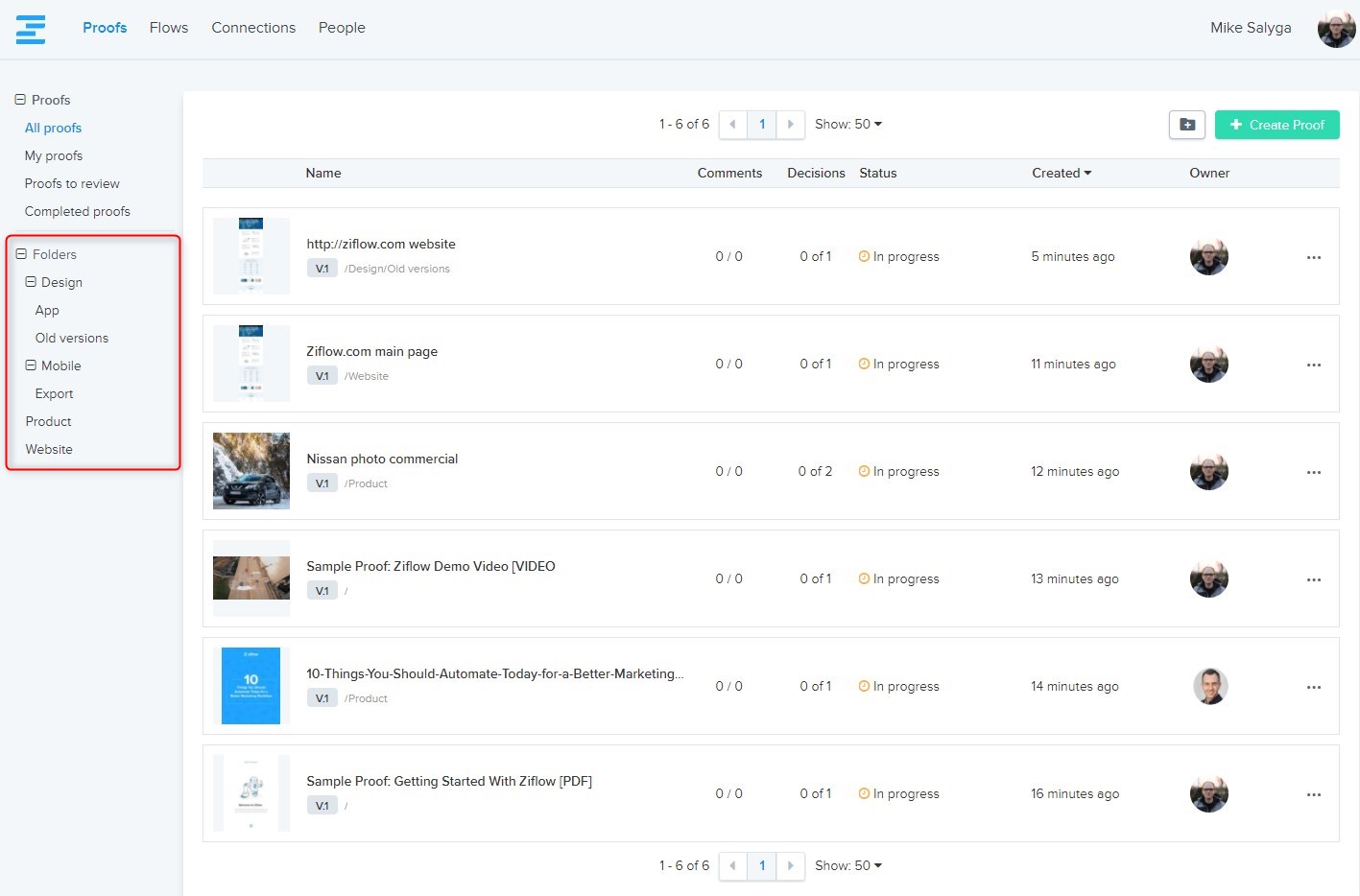Click owner avatar on the 10-Things-You-Should-Automate row
The width and height of the screenshot is (1360, 896).
click(x=1209, y=686)
